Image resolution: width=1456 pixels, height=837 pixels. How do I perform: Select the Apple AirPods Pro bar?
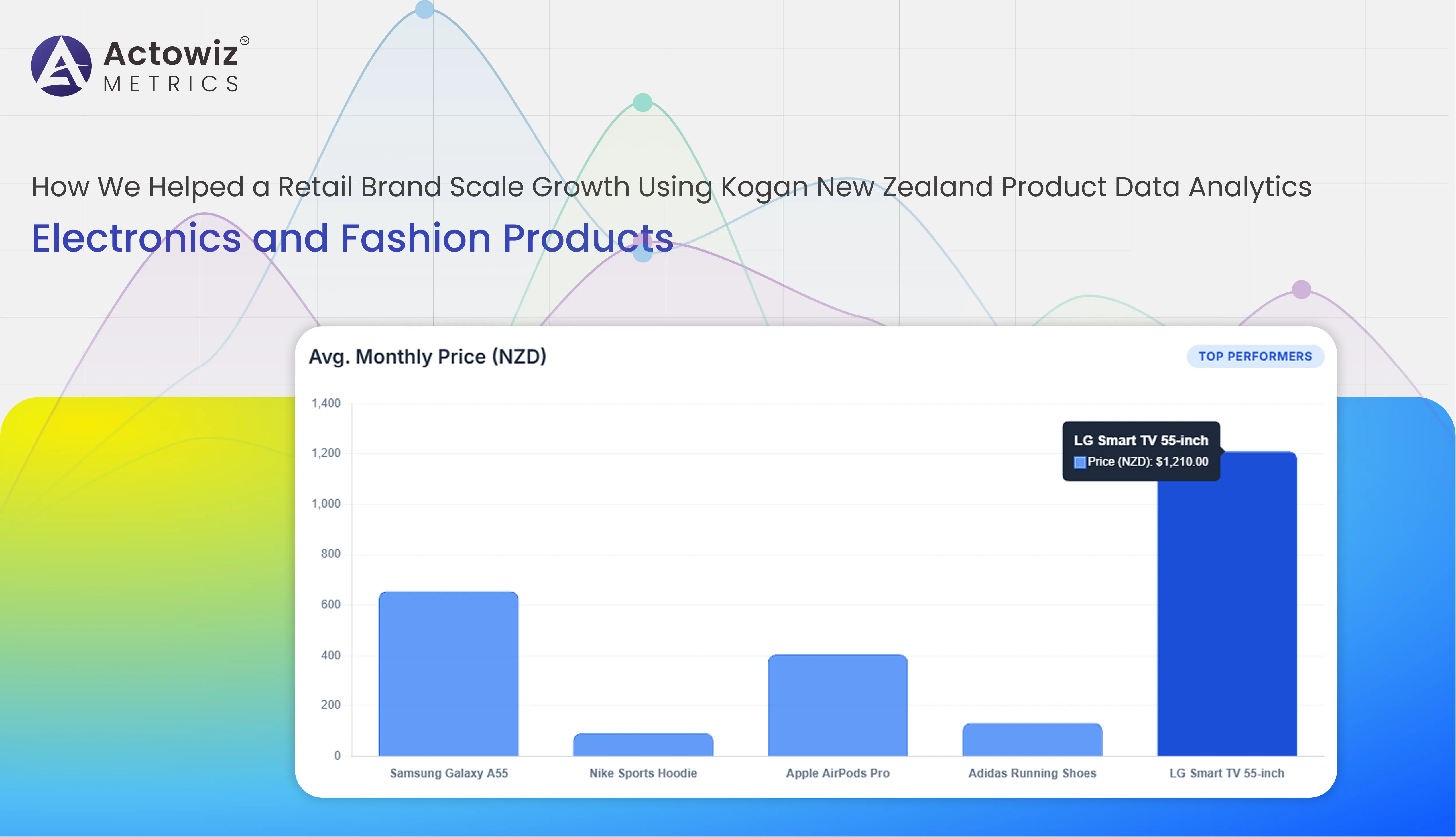point(838,705)
